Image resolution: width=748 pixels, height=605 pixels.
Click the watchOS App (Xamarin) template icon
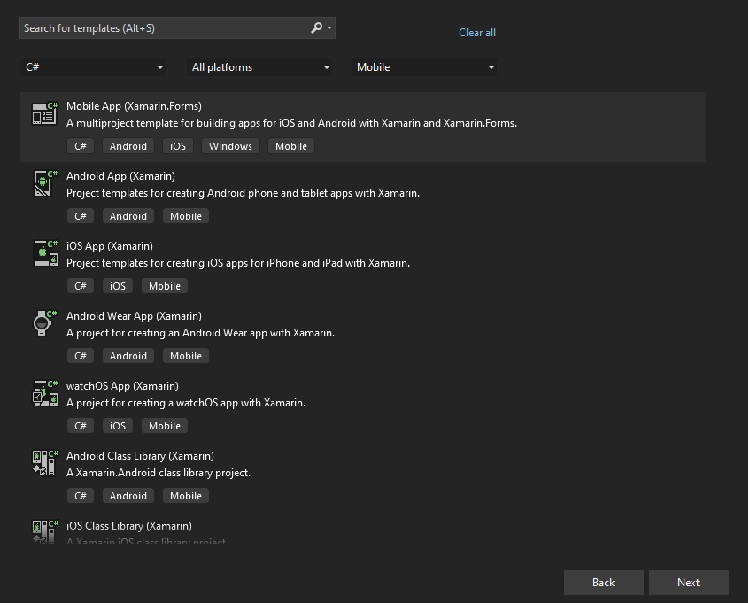click(x=44, y=393)
